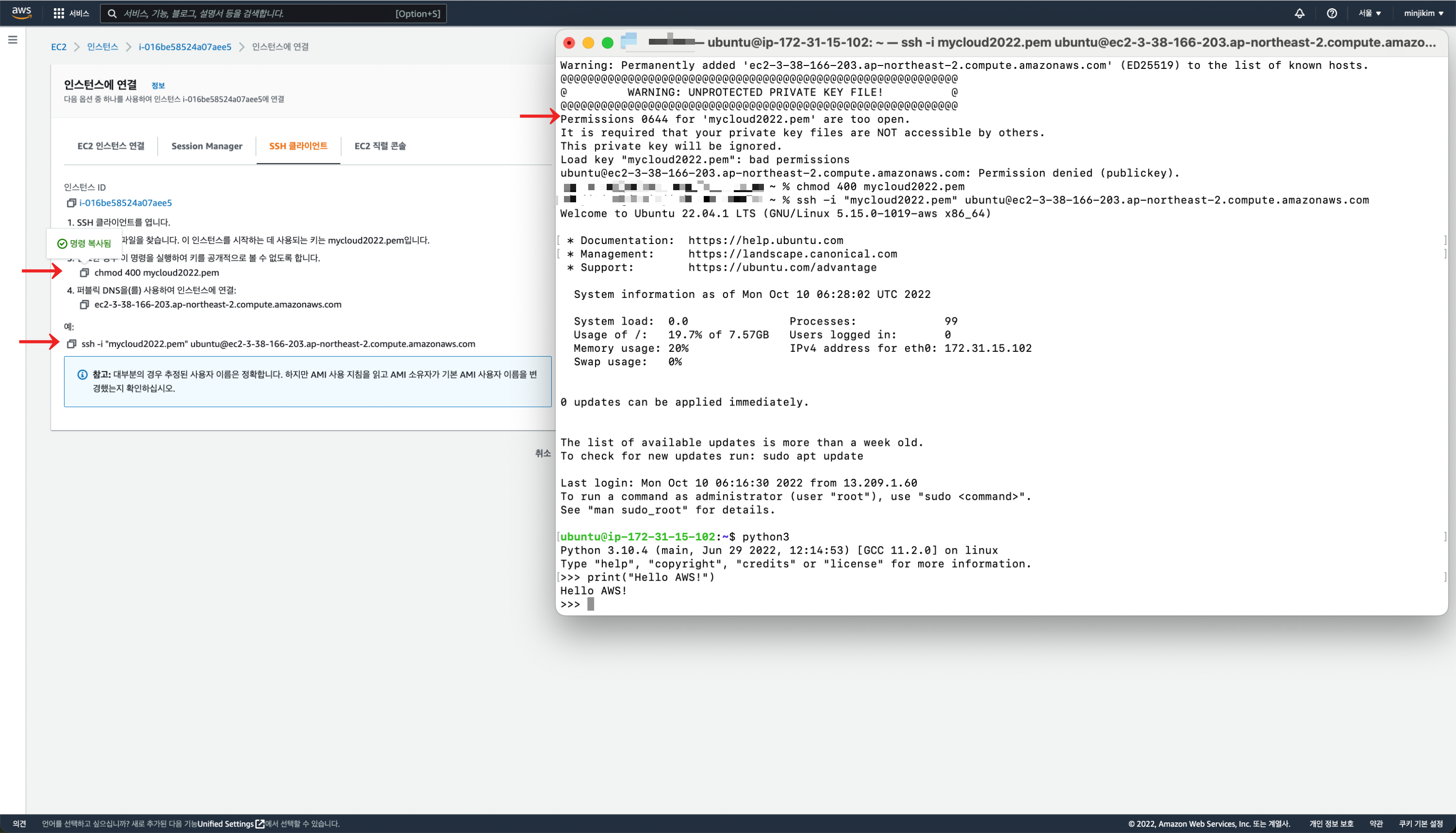Open the i-016be58524a07aee5 instance ID link
The image size is (1456, 833).
click(x=125, y=202)
